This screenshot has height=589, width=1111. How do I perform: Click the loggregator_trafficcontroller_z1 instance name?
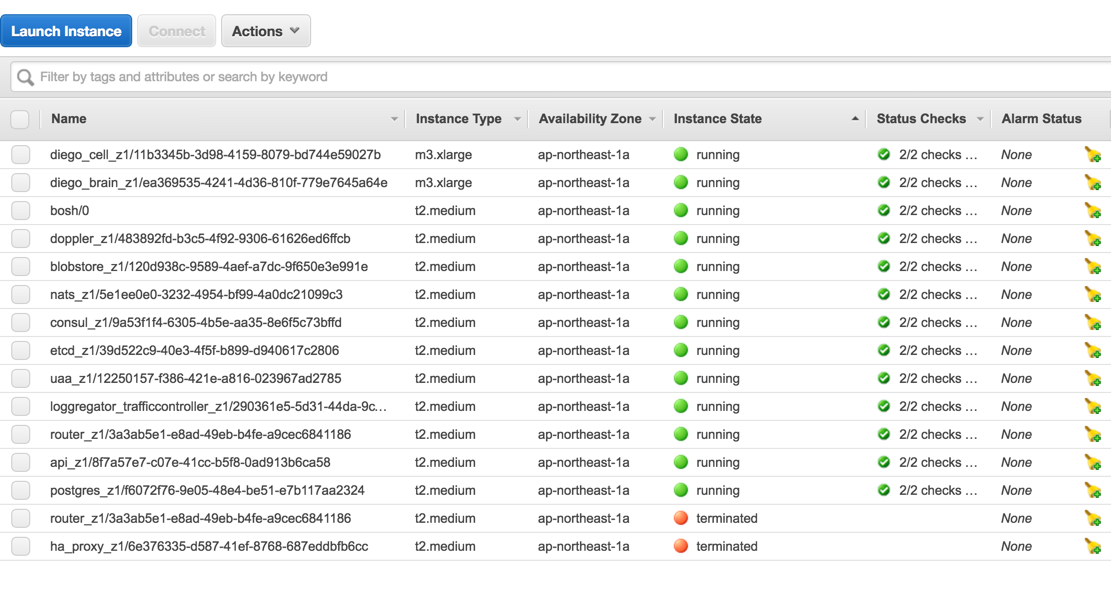[218, 407]
